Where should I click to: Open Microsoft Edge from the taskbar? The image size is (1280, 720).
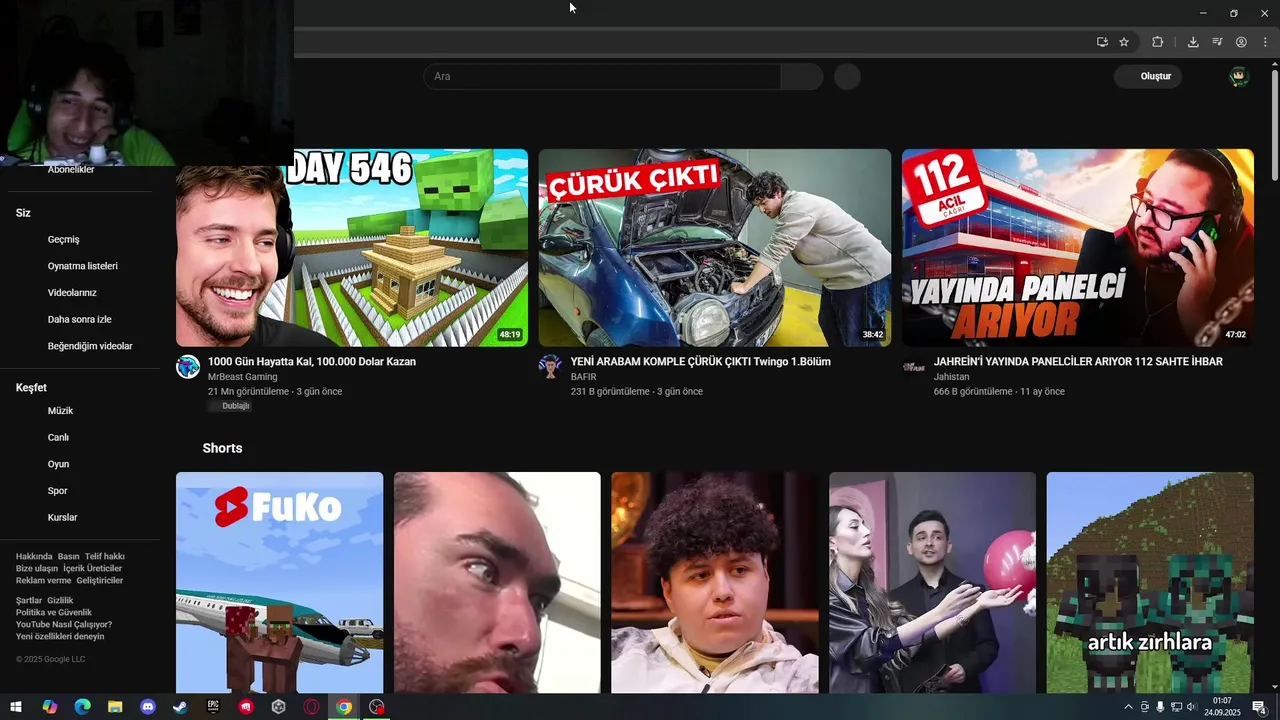point(82,707)
